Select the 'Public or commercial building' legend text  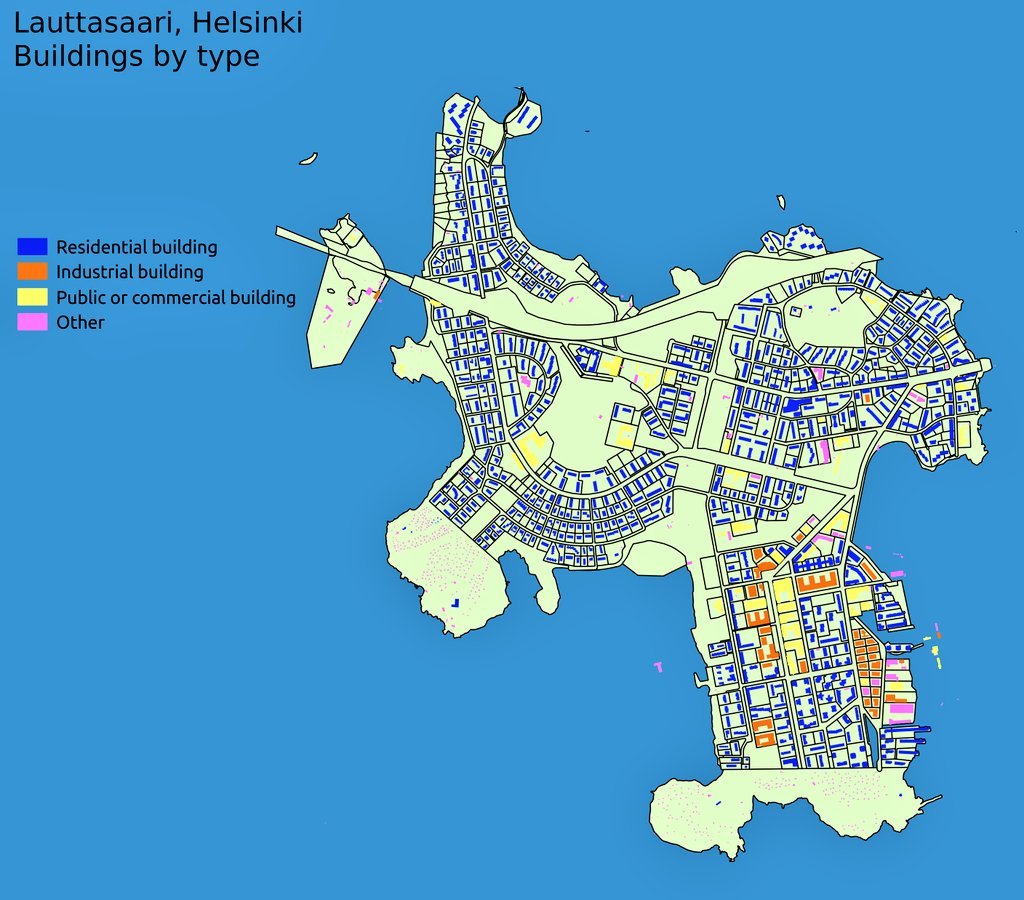click(175, 297)
